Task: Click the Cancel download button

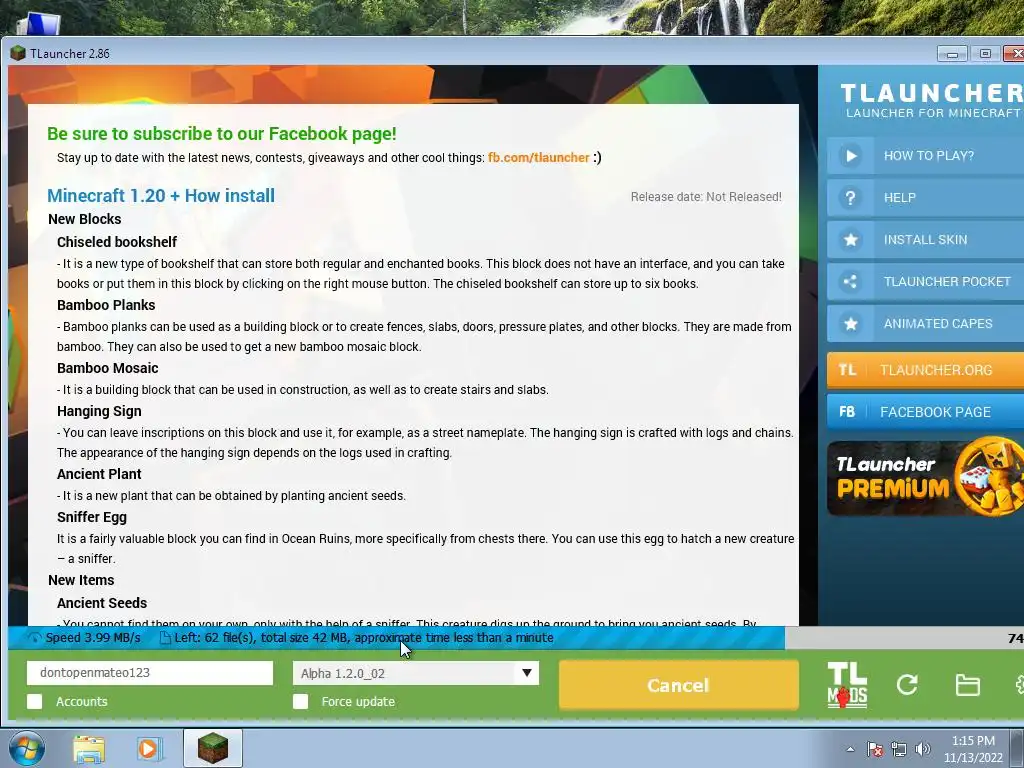Action: tap(679, 685)
